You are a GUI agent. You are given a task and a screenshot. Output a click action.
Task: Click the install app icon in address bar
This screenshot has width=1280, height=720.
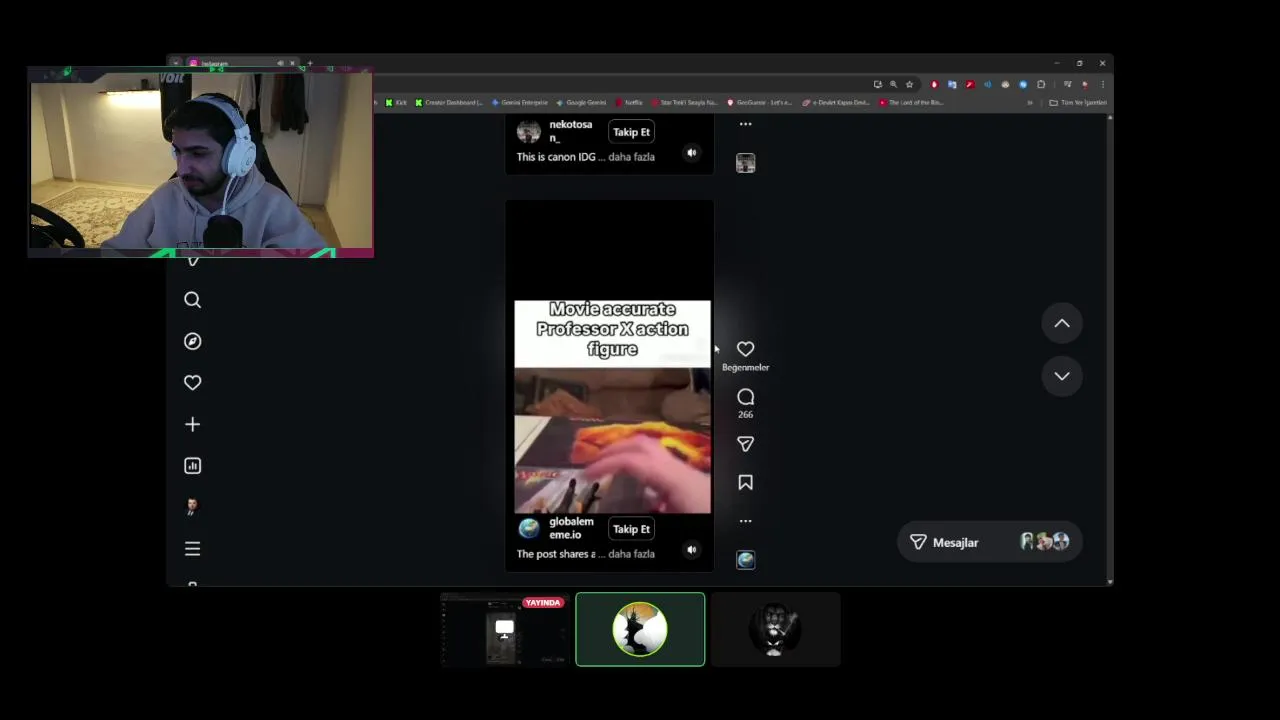point(877,84)
